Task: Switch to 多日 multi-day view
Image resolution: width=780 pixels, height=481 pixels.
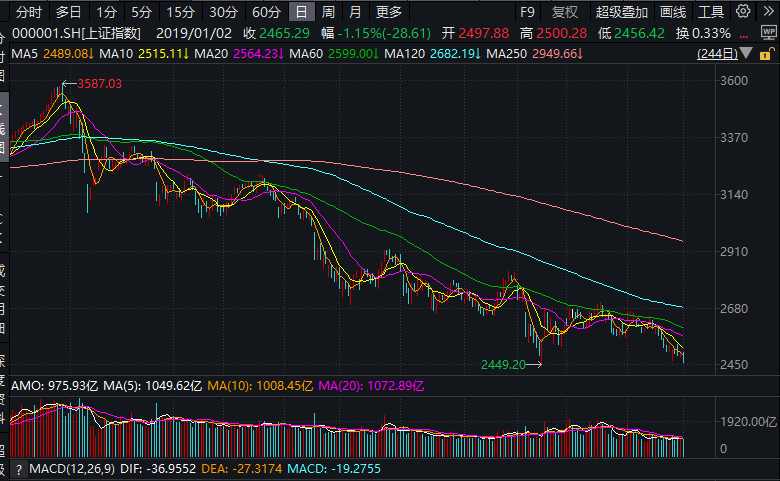Action: click(68, 12)
